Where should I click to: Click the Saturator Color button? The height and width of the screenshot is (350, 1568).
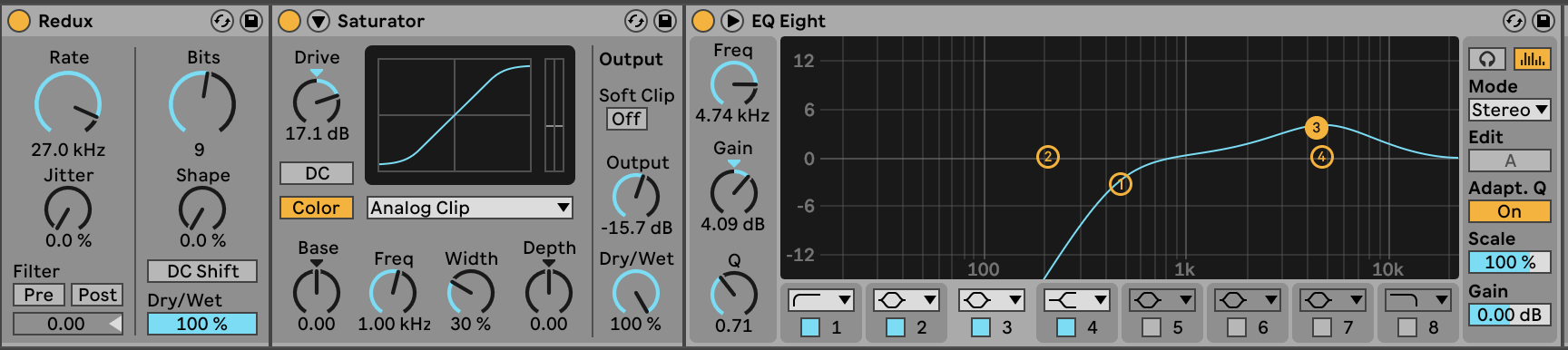click(x=316, y=208)
